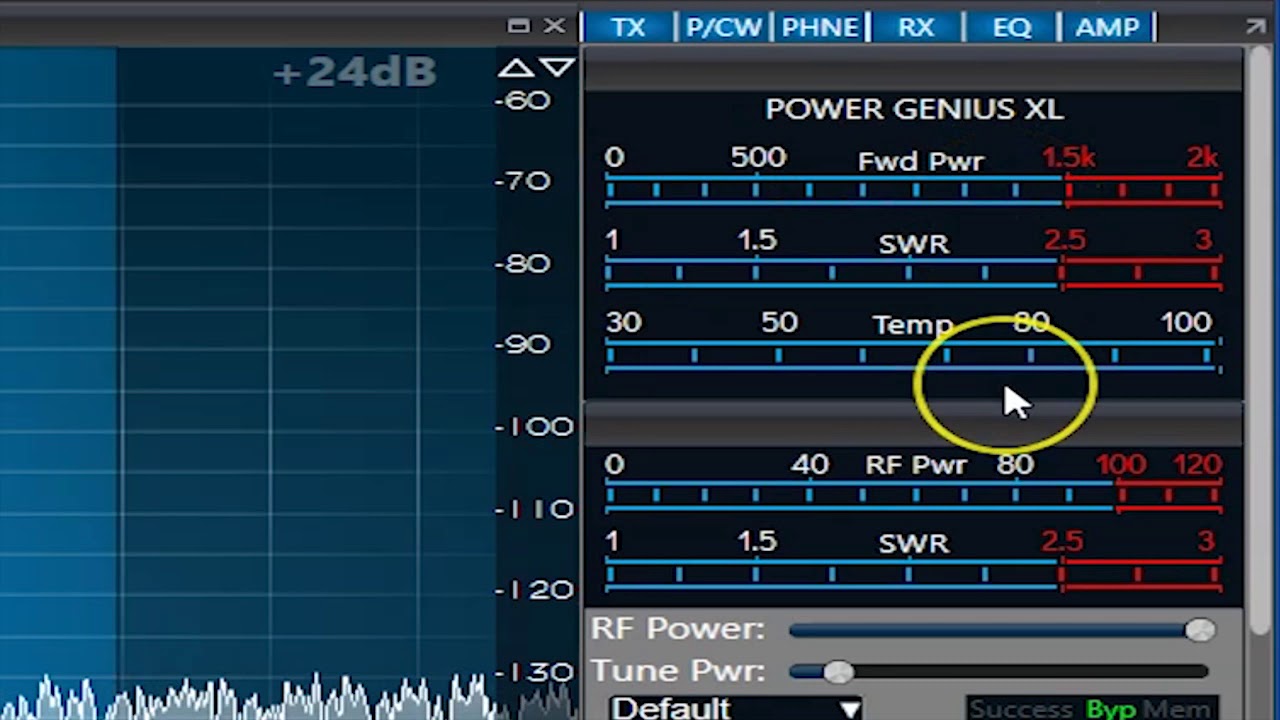
Task: Click the RF Pwr meter bar
Action: pos(913,496)
